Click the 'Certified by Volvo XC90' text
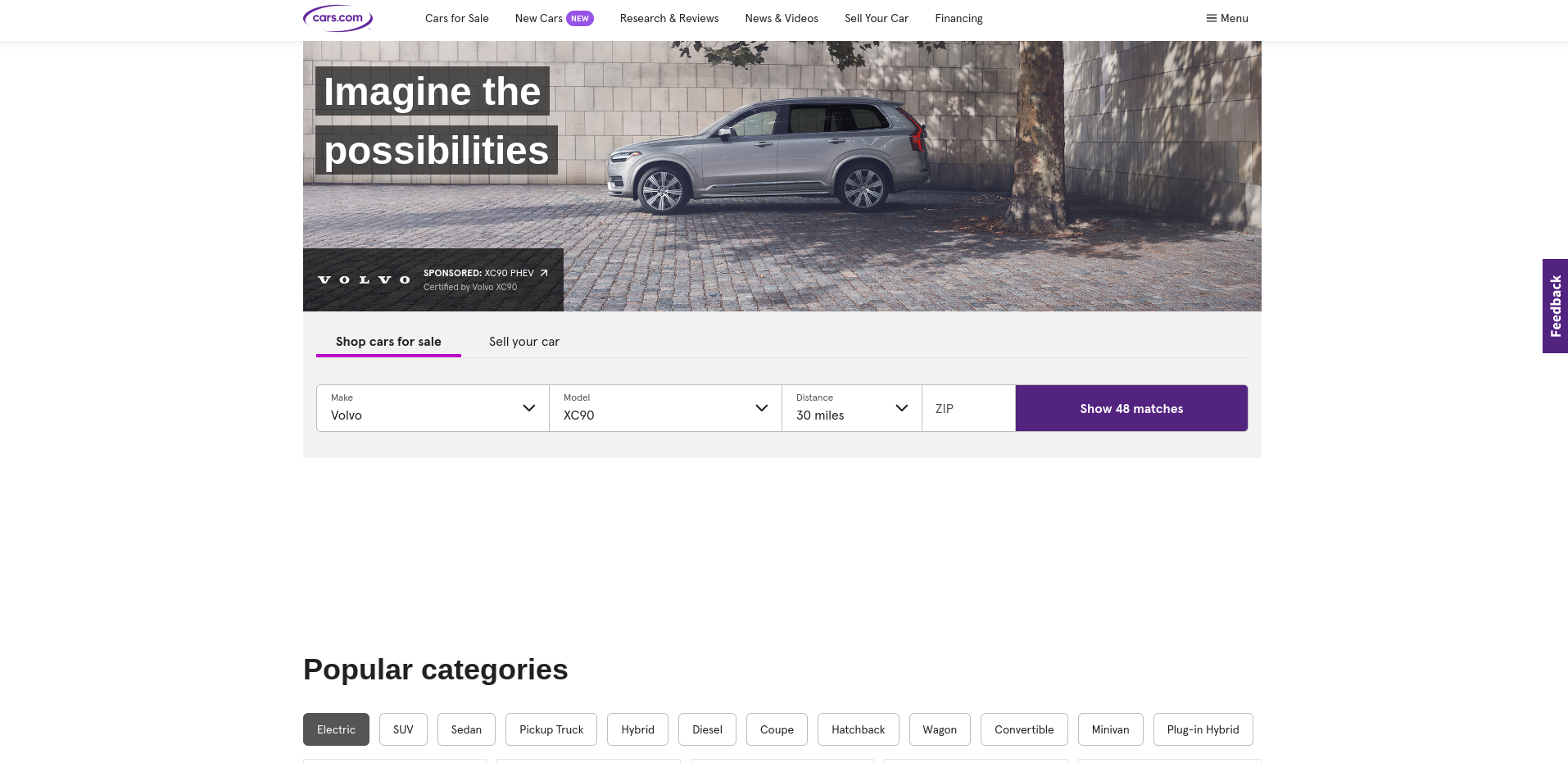Image resolution: width=1568 pixels, height=763 pixels. pos(470,287)
